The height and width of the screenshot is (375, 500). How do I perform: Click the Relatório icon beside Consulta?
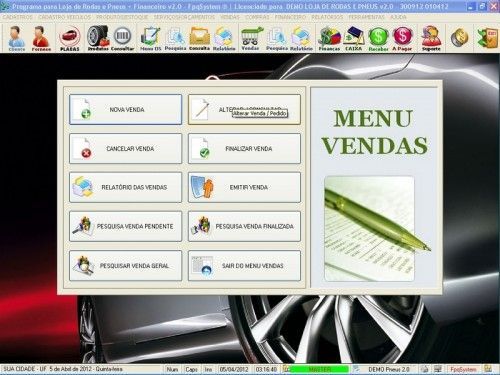tap(224, 38)
